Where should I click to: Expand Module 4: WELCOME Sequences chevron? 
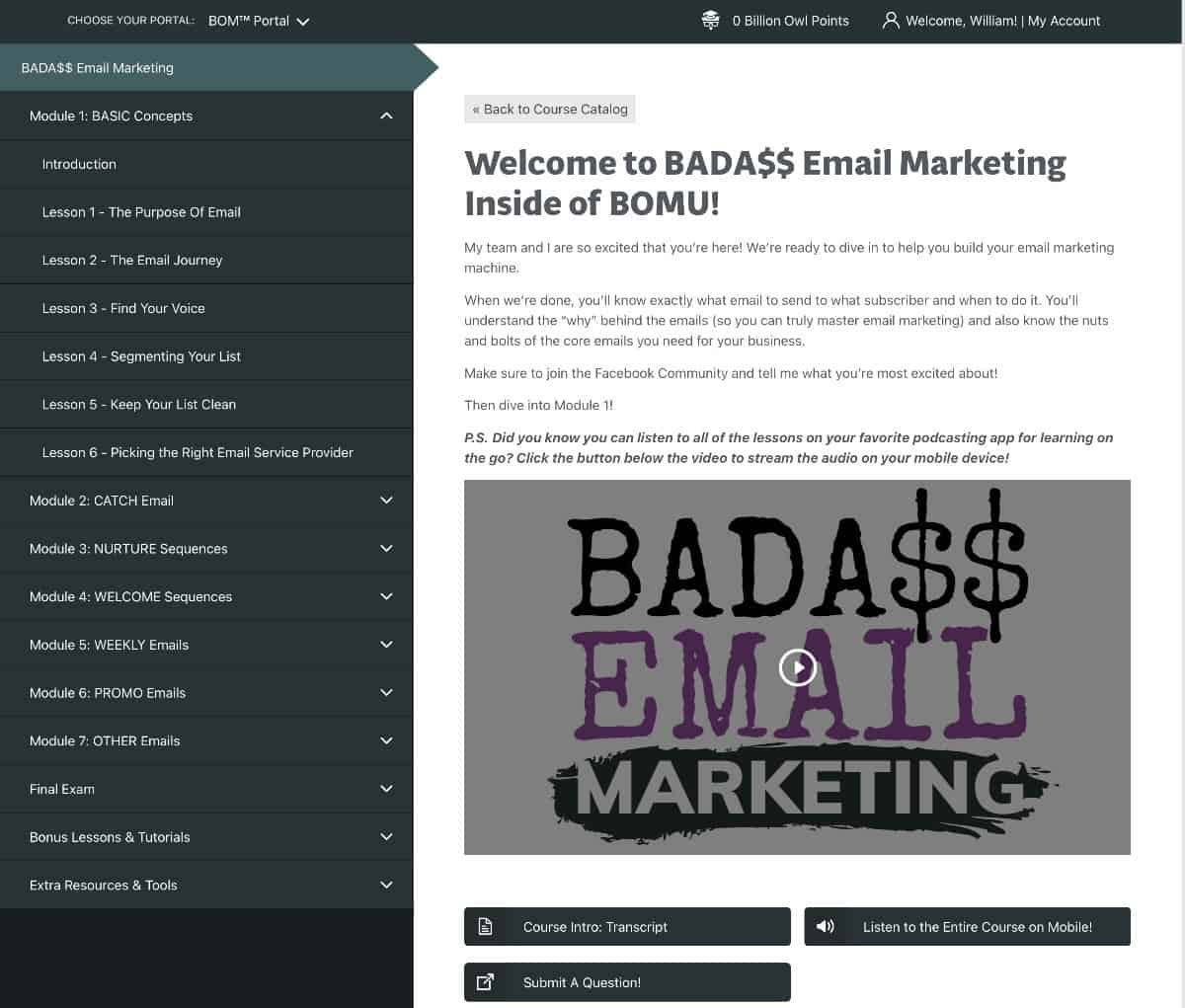point(386,596)
